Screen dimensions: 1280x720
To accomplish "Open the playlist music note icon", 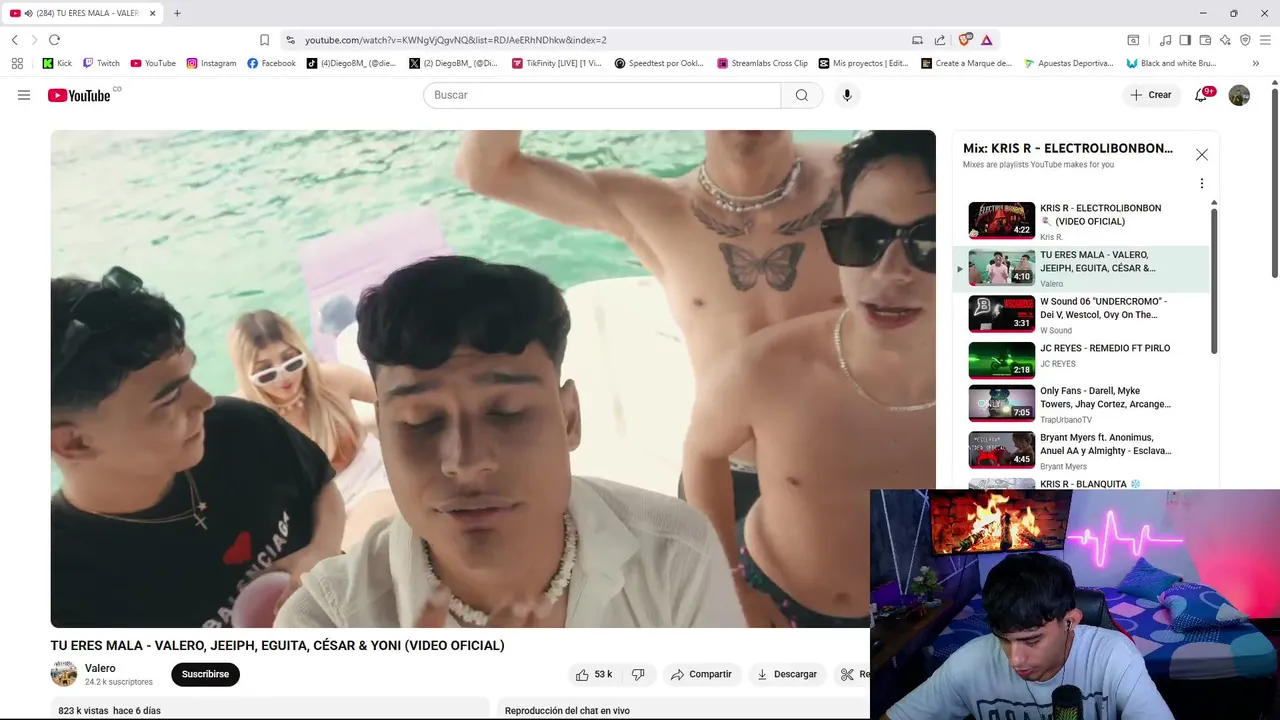I will point(1165,40).
